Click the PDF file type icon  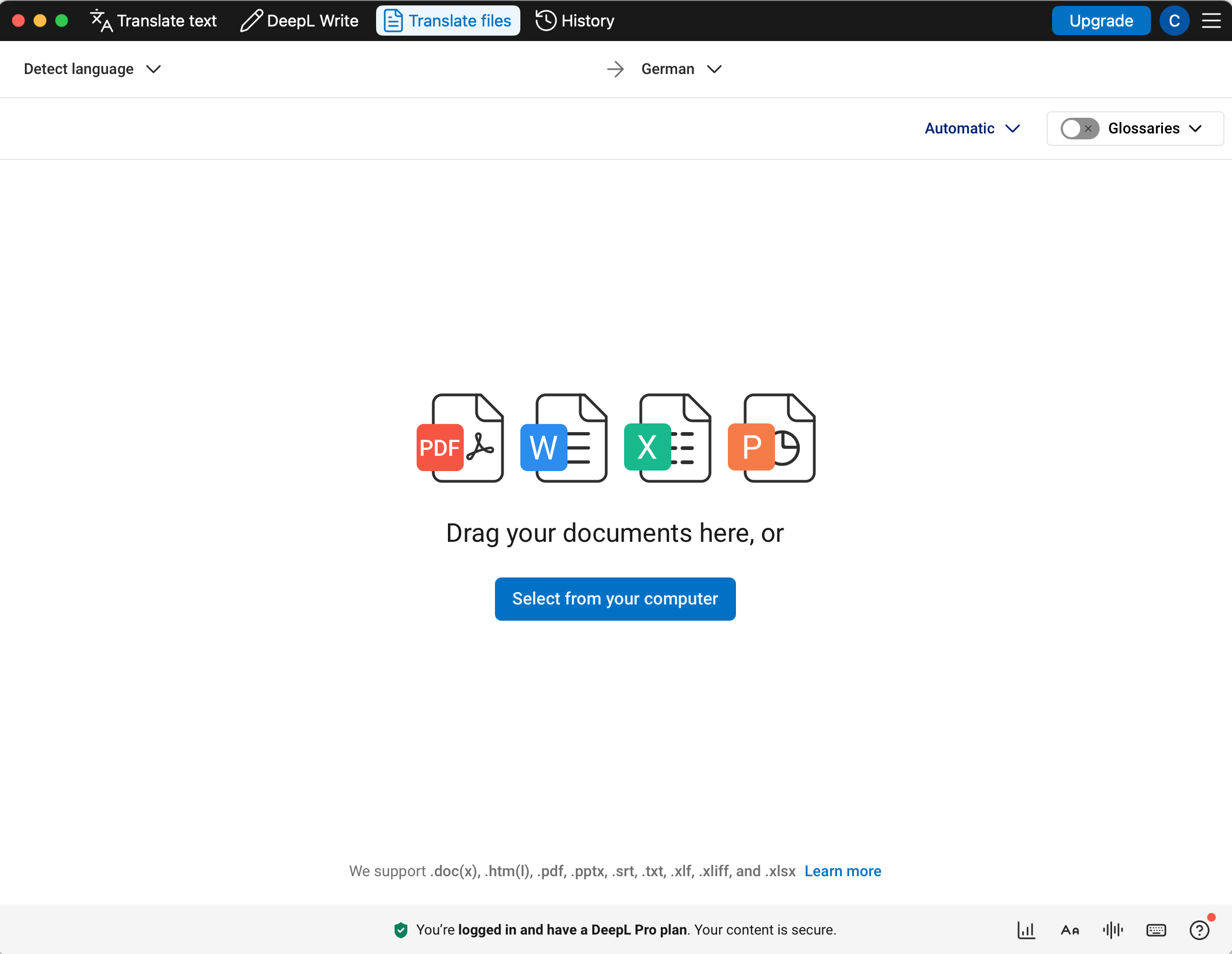460,438
